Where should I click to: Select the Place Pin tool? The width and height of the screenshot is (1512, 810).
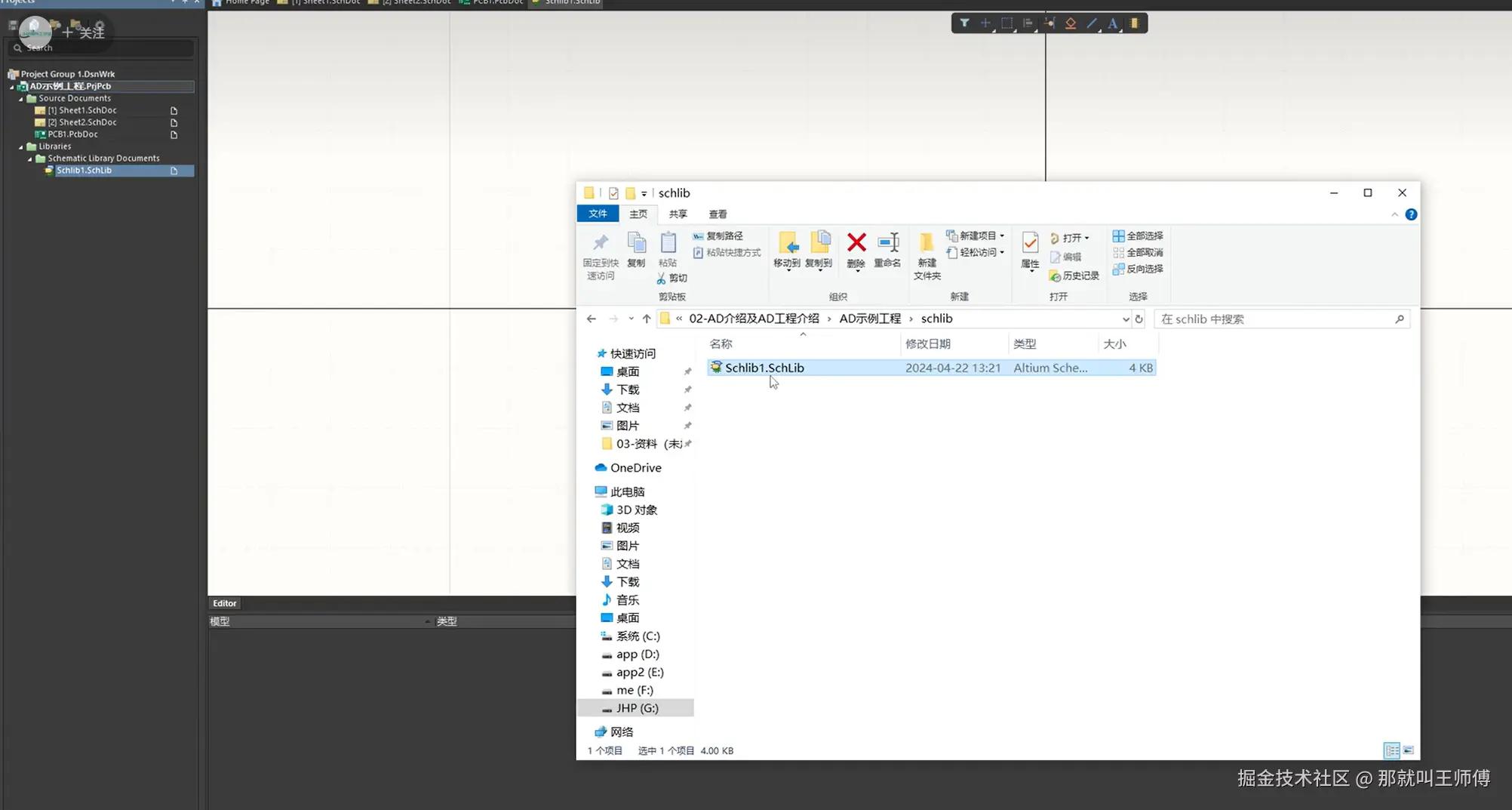click(1049, 23)
